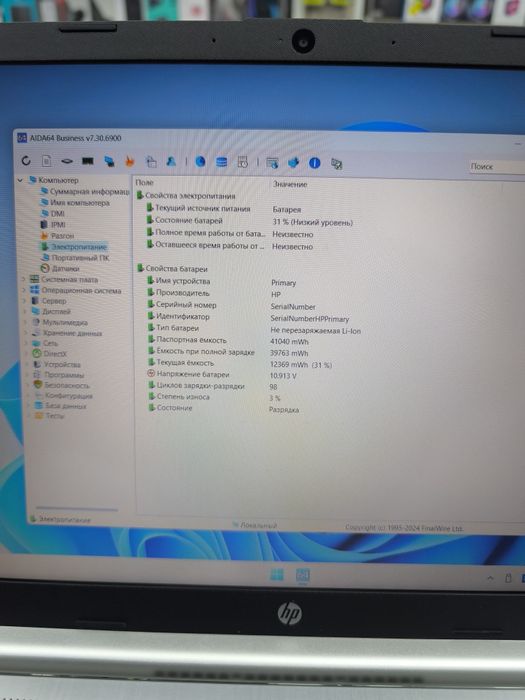Open Датчики sensors tree item
Viewport: 525px width, 700px height.
[60, 268]
